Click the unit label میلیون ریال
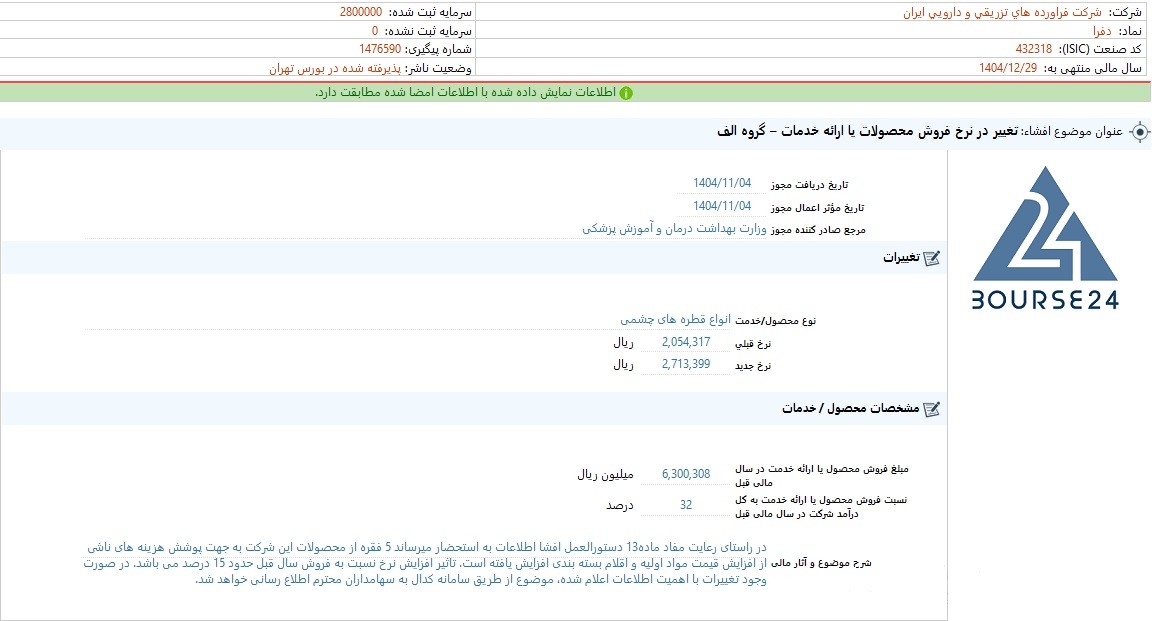Image resolution: width=1152 pixels, height=621 pixels. pos(605,475)
